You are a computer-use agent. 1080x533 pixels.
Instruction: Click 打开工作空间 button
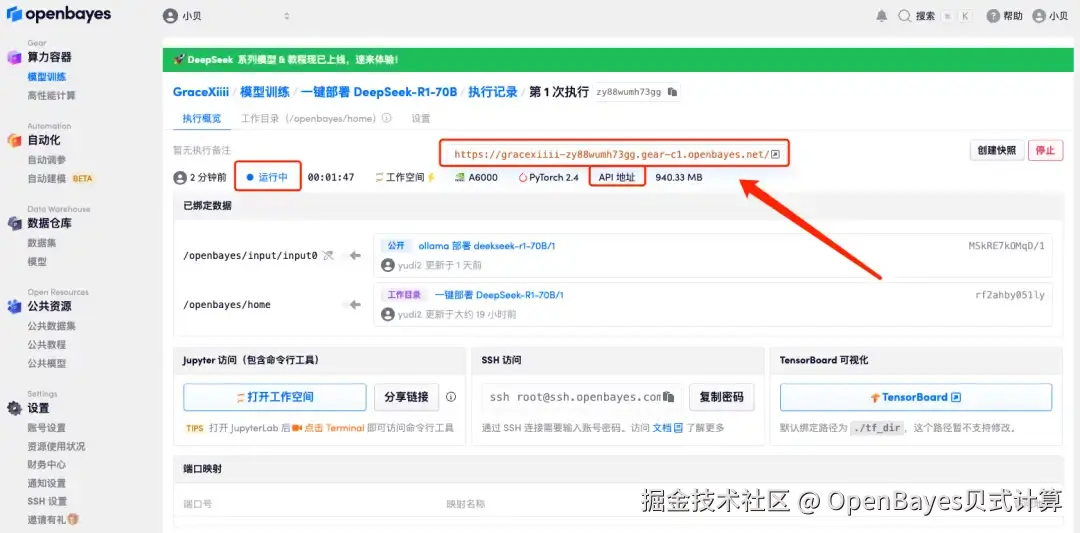click(275, 397)
